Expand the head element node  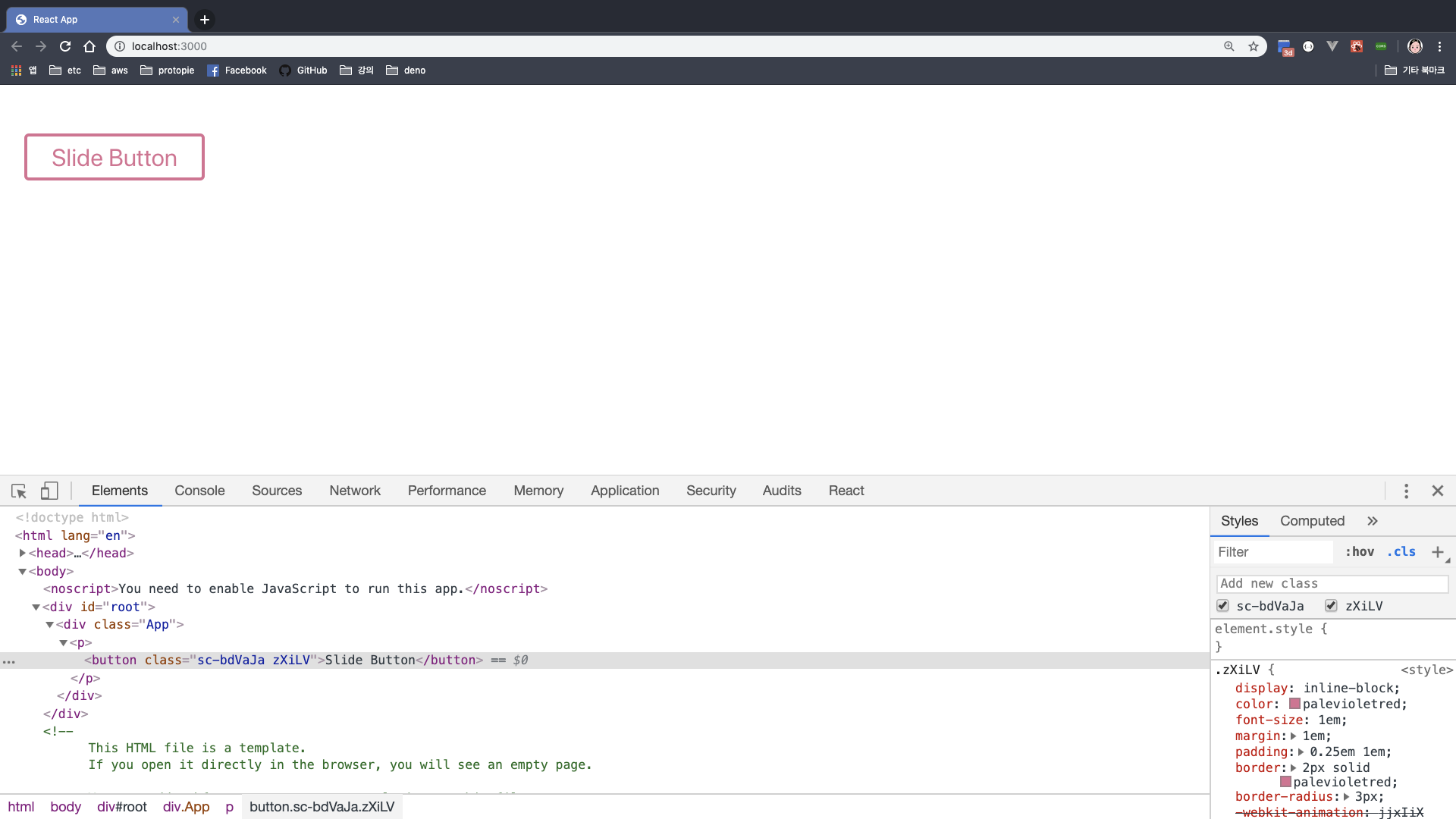(x=23, y=554)
